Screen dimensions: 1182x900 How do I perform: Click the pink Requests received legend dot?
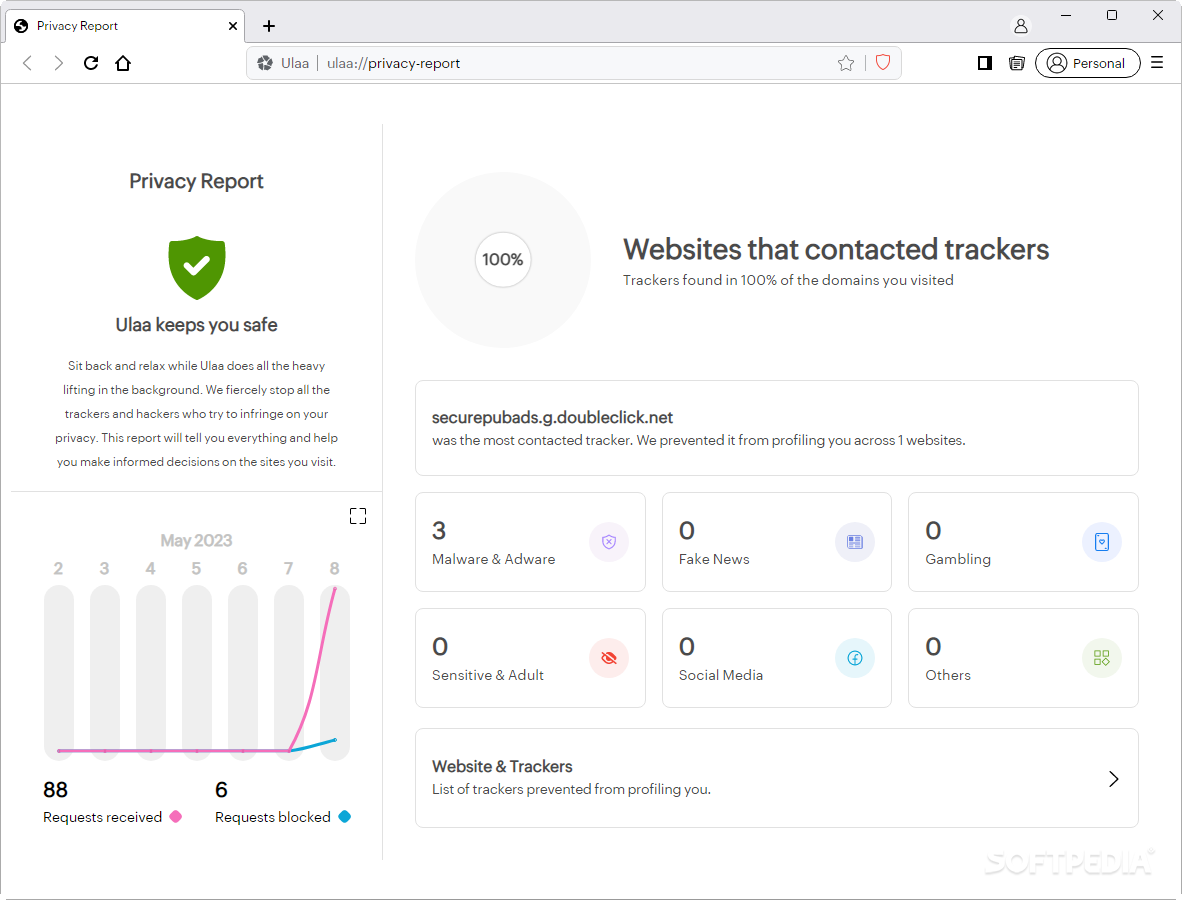coord(176,816)
